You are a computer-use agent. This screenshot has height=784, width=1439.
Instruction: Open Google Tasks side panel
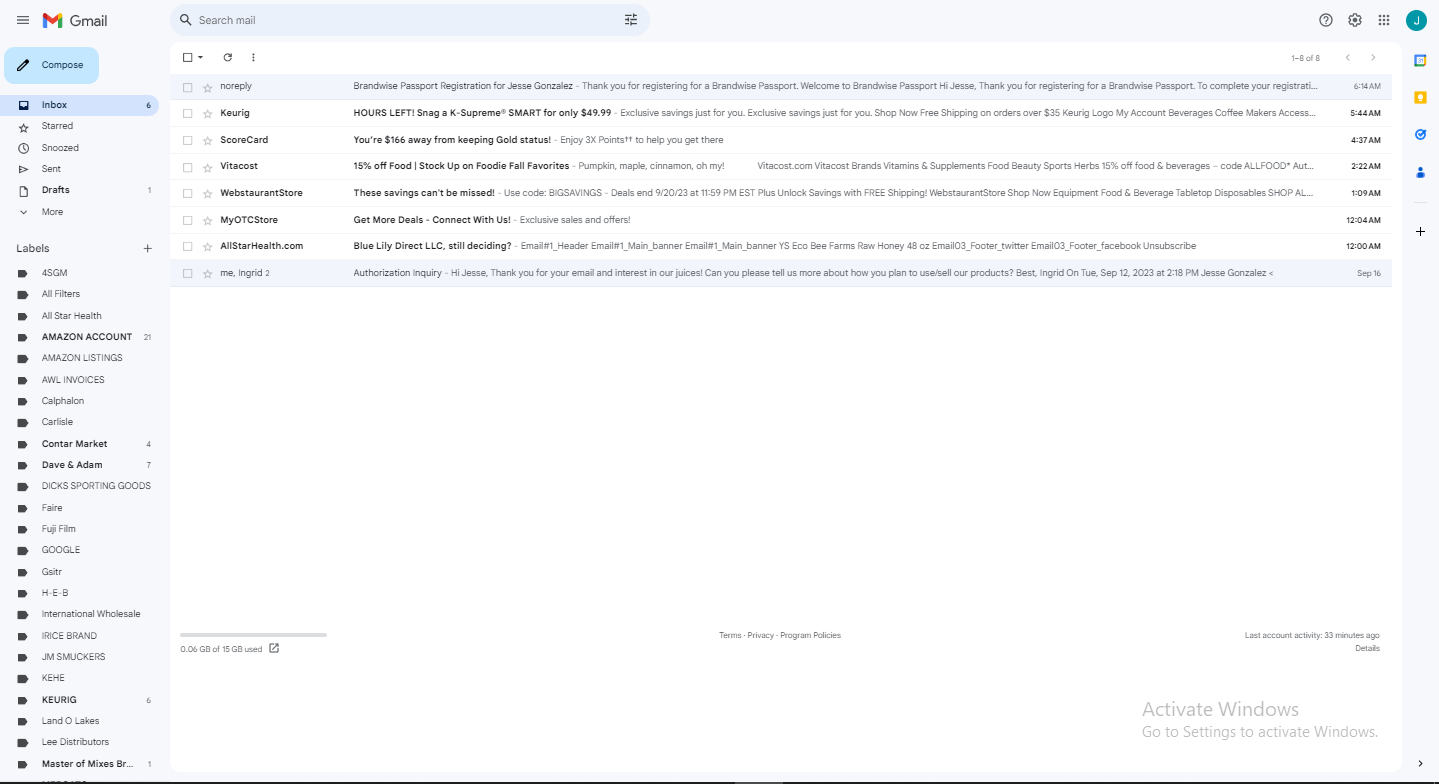tap(1420, 134)
